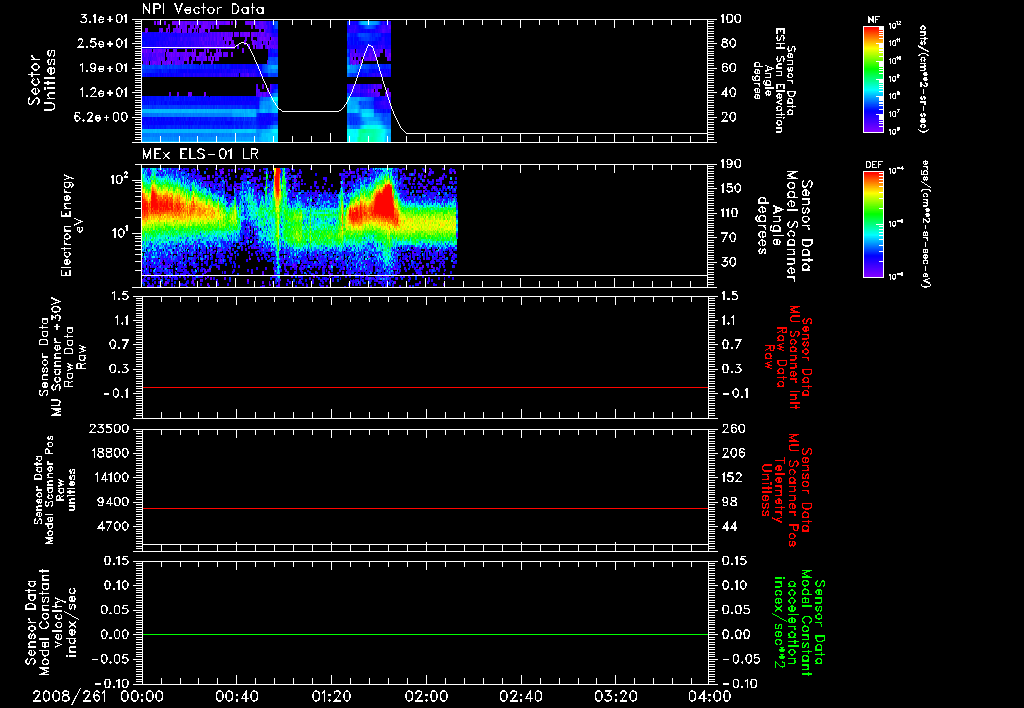Click the second NPI data block near 01:30
Viewport: 1024px width, 708px height.
click(x=369, y=81)
